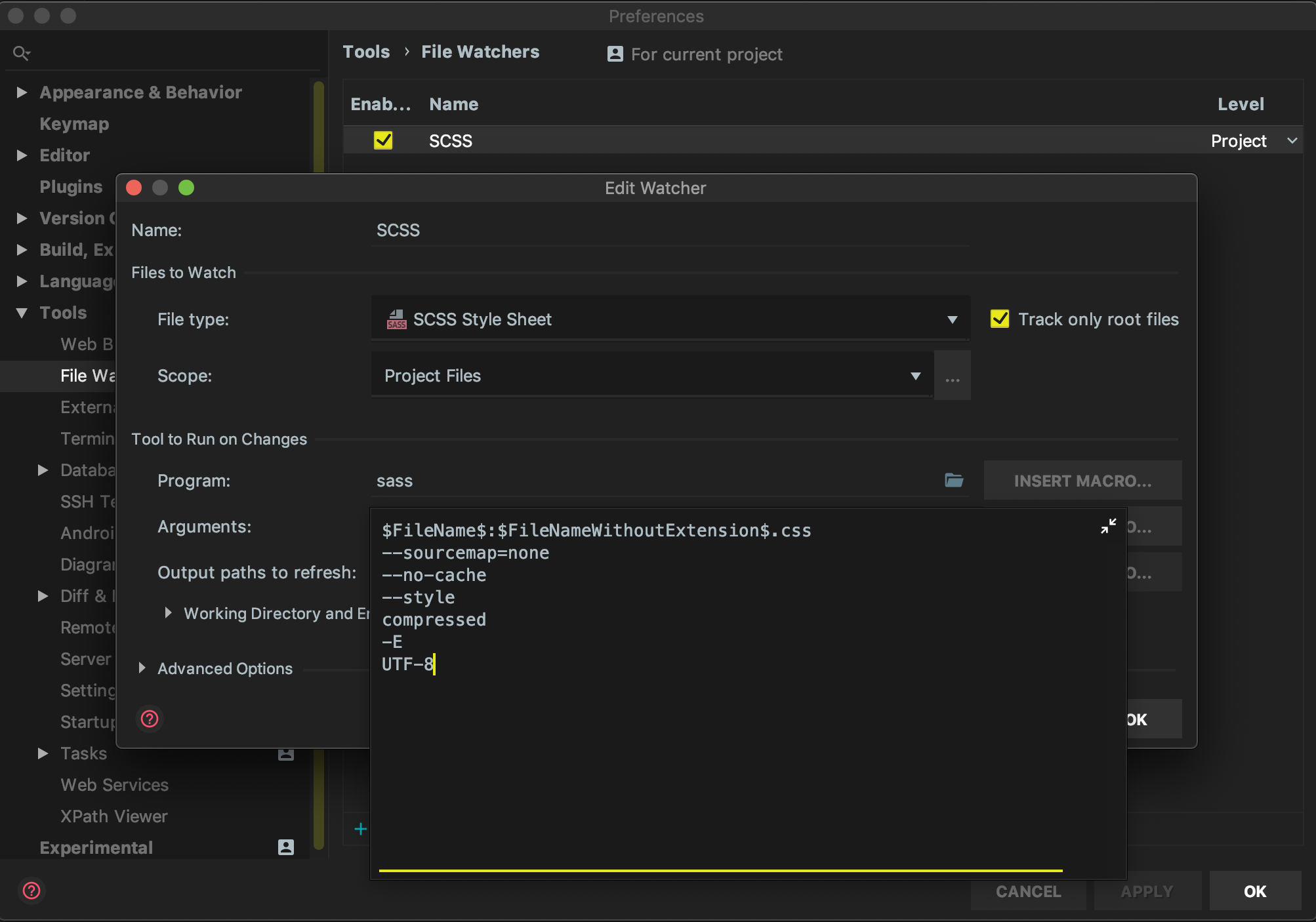Select SSH Terminal item in tree
The width and height of the screenshot is (1316, 922).
coord(88,502)
